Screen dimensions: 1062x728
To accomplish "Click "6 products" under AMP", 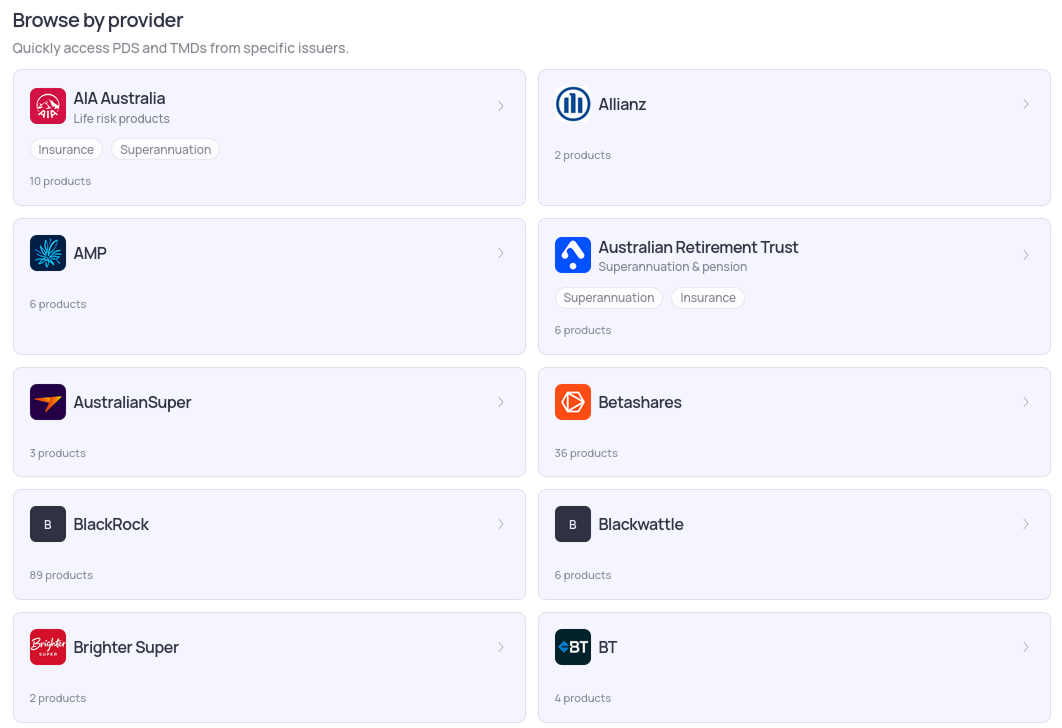I will coord(58,304).
